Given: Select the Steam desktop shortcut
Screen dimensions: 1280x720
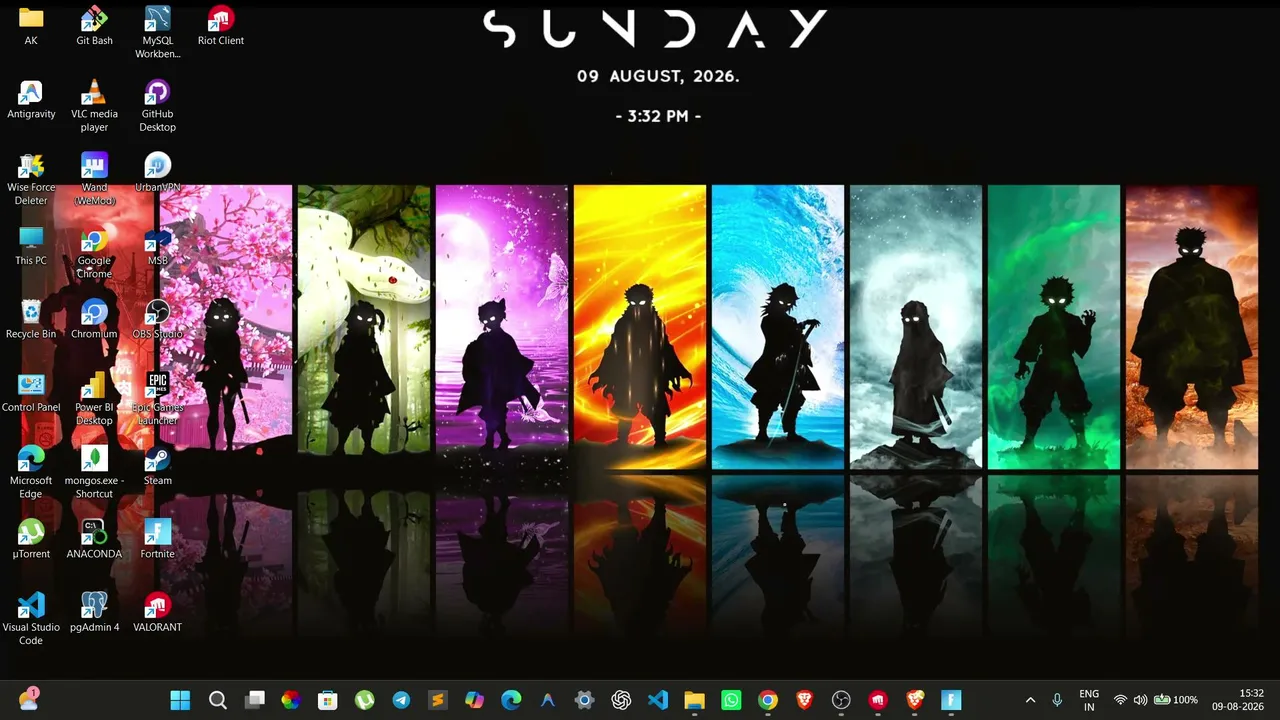Looking at the screenshot, I should pyautogui.click(x=157, y=466).
